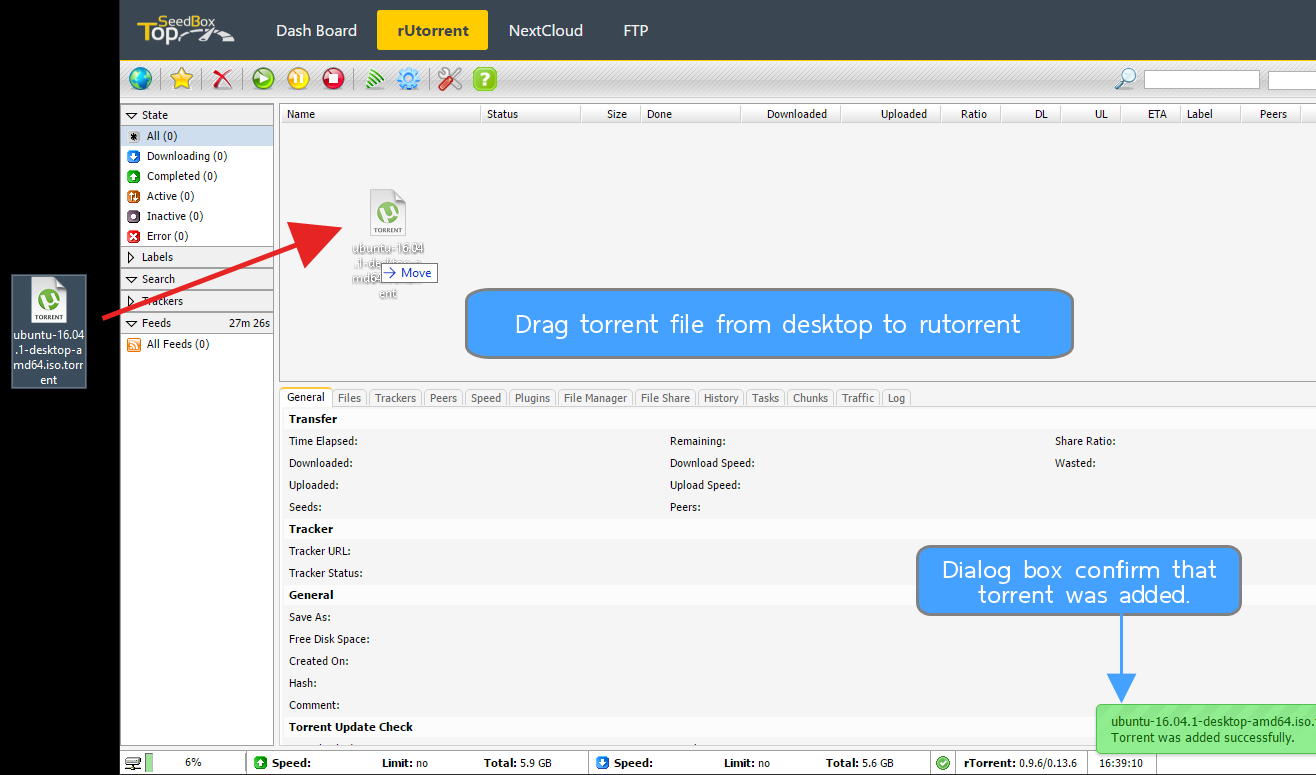Image resolution: width=1316 pixels, height=775 pixels.
Task: Open the File Manager tab
Action: pos(595,398)
